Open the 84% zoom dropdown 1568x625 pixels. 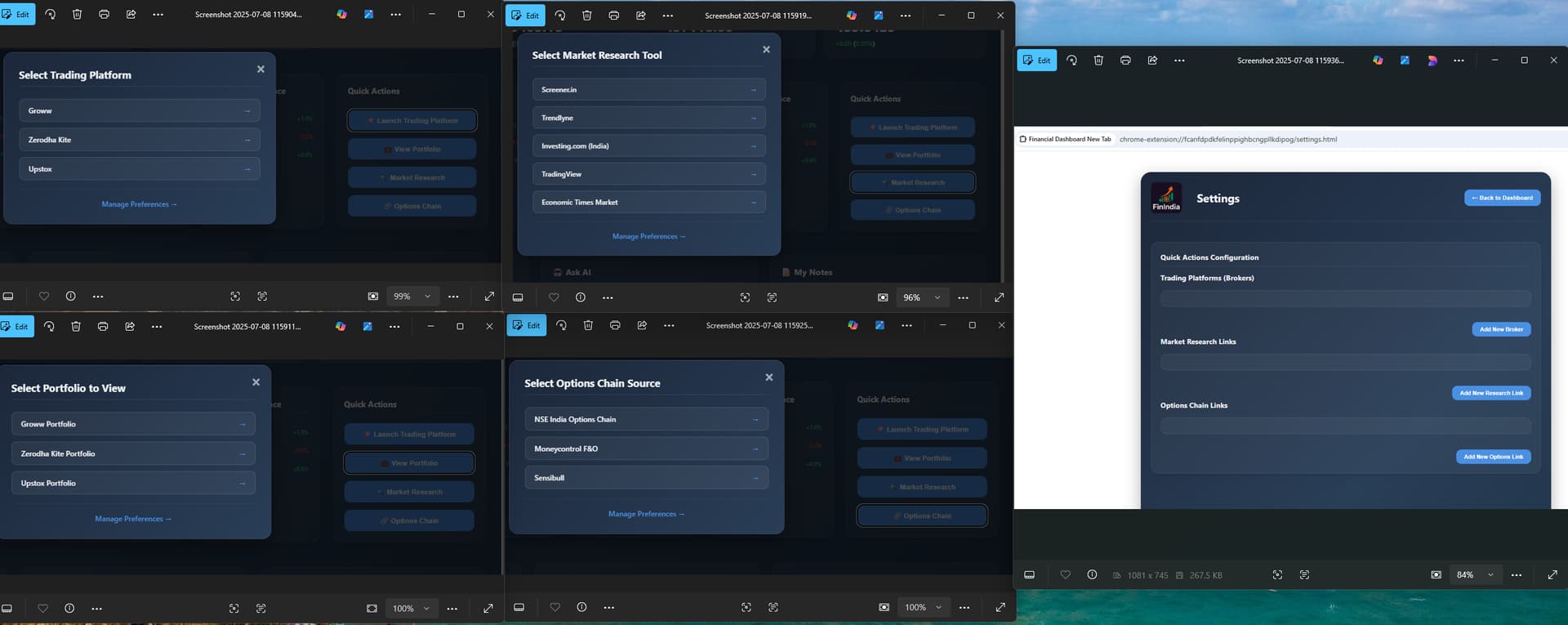pos(1475,575)
